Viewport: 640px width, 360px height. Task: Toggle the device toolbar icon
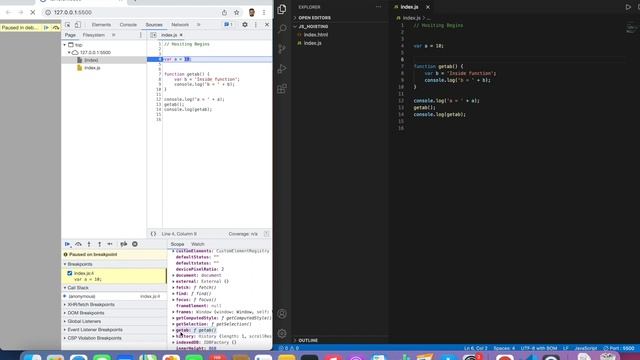tap(78, 25)
